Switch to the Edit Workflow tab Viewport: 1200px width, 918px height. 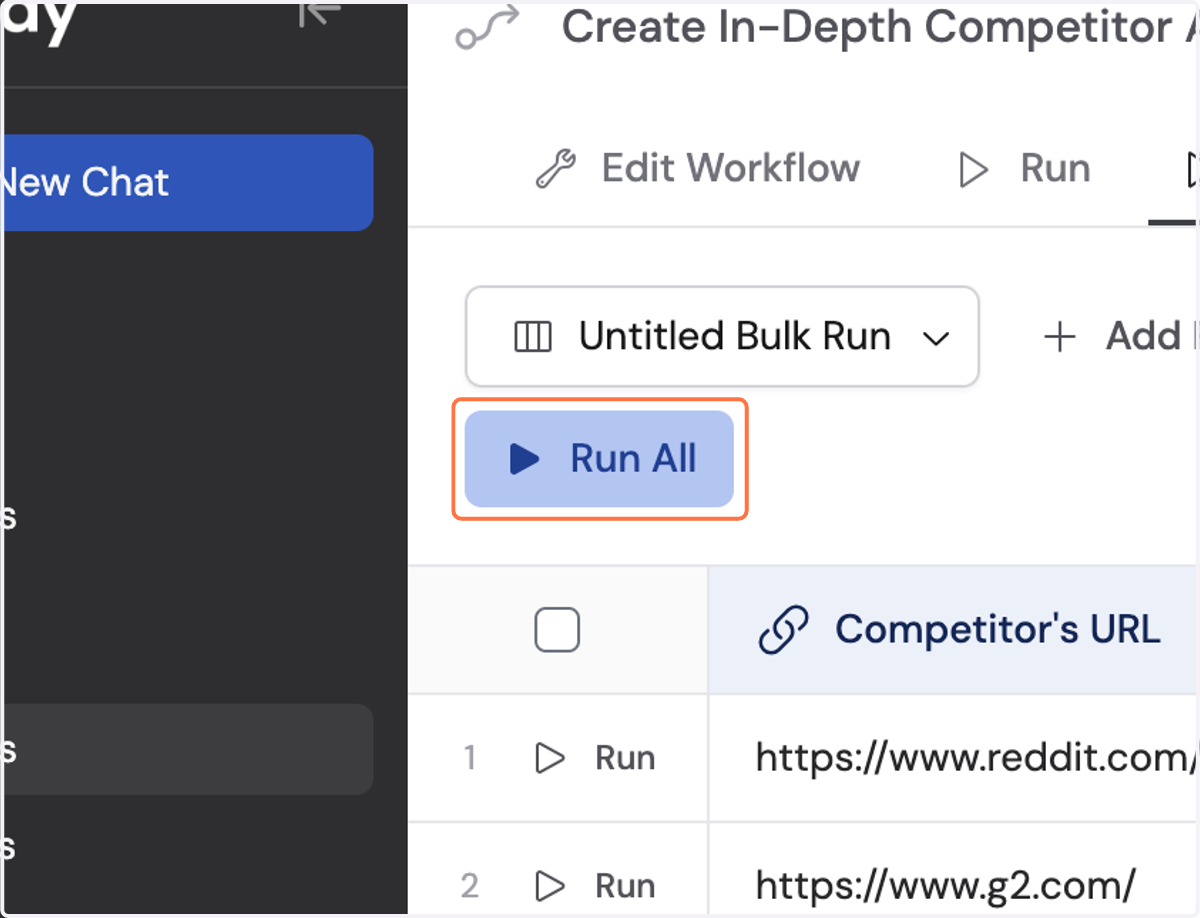pyautogui.click(x=698, y=168)
